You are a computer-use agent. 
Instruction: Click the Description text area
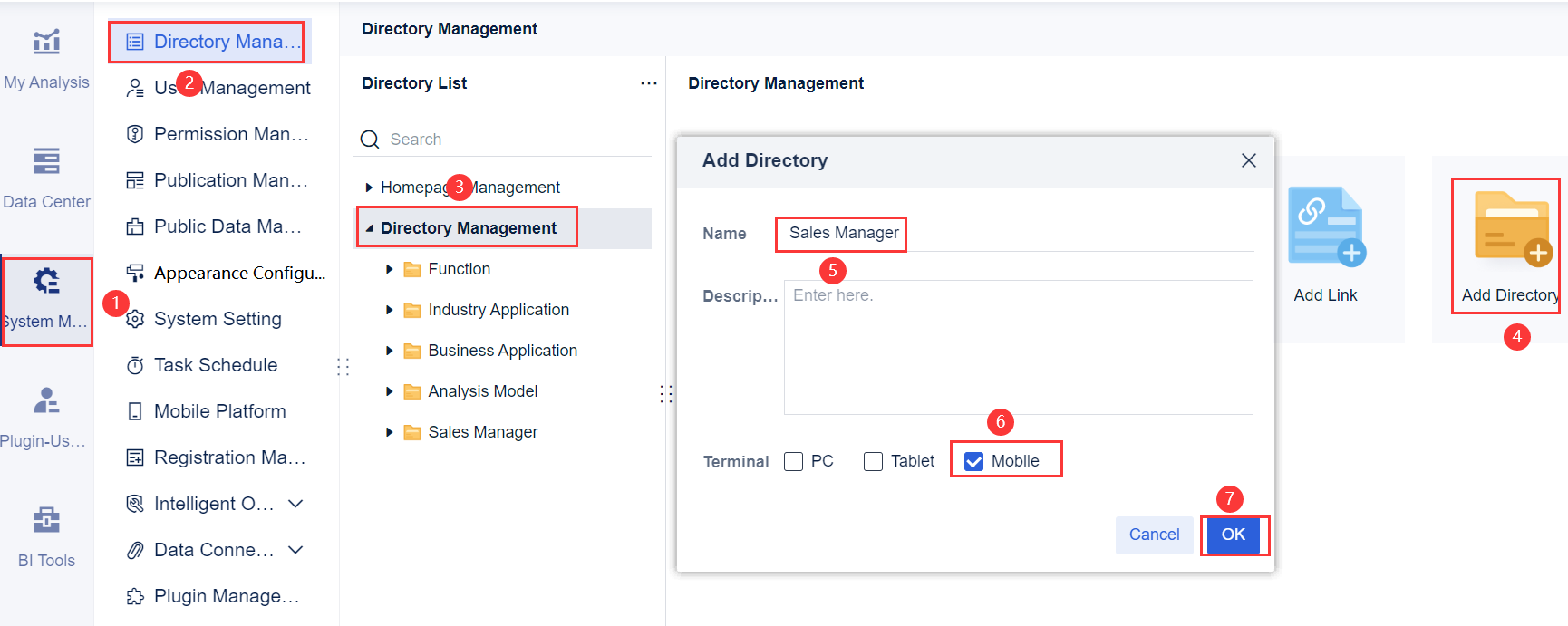click(x=1019, y=347)
